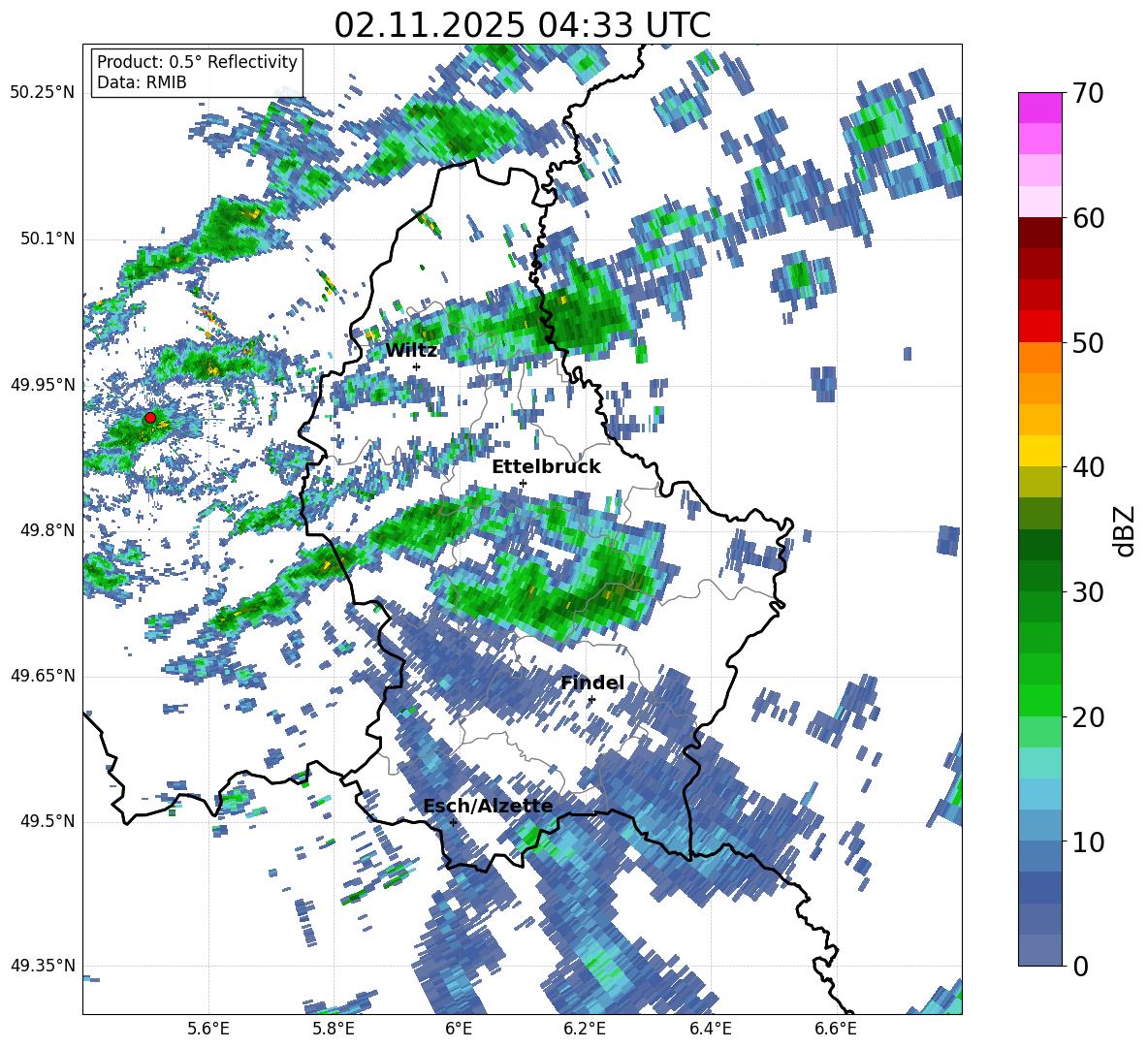The width and height of the screenshot is (1148, 1048).
Task: Click the 50.25°N latitude label
Action: tap(44, 93)
